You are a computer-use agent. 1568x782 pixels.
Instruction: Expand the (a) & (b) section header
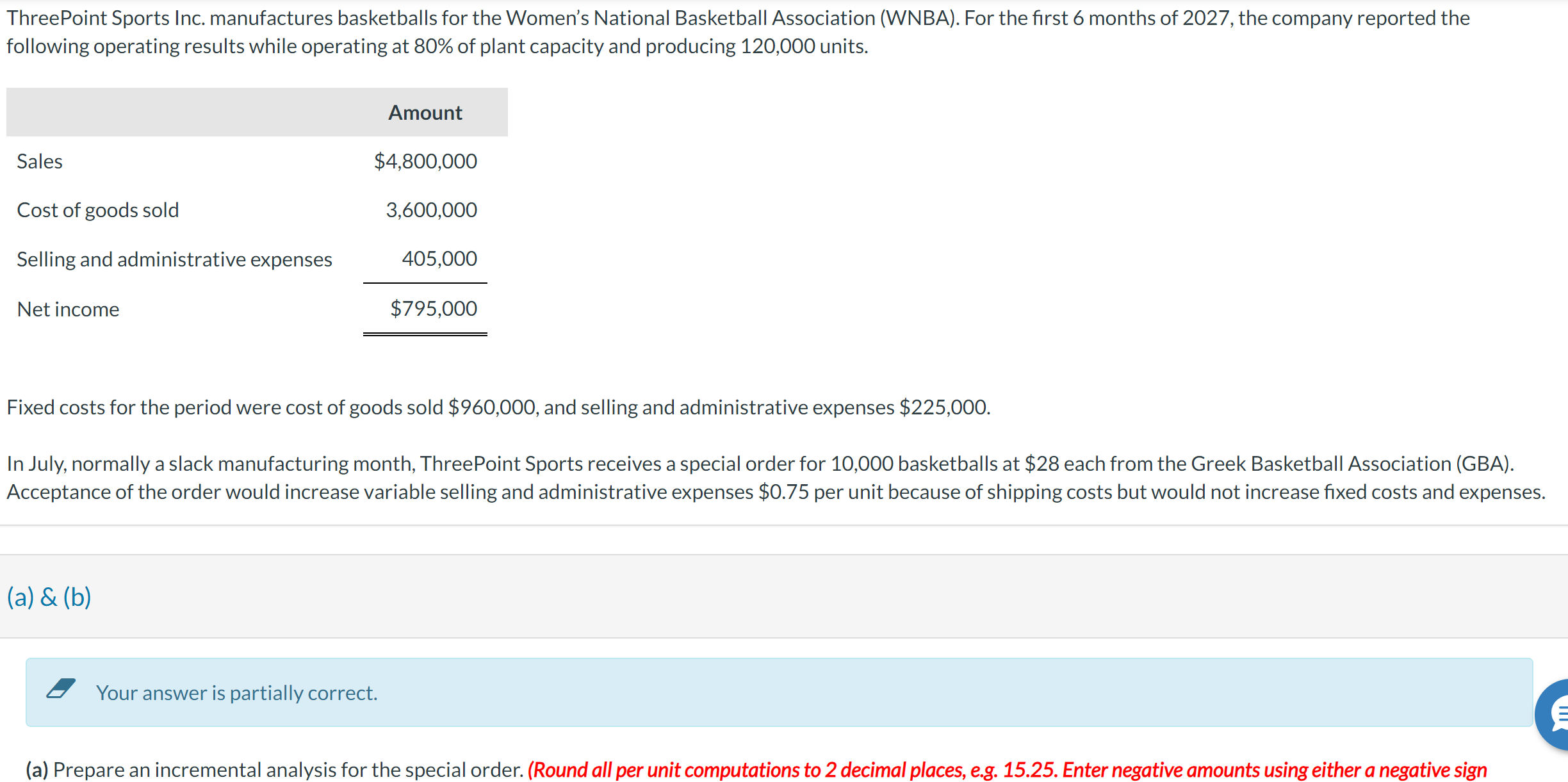(x=49, y=597)
